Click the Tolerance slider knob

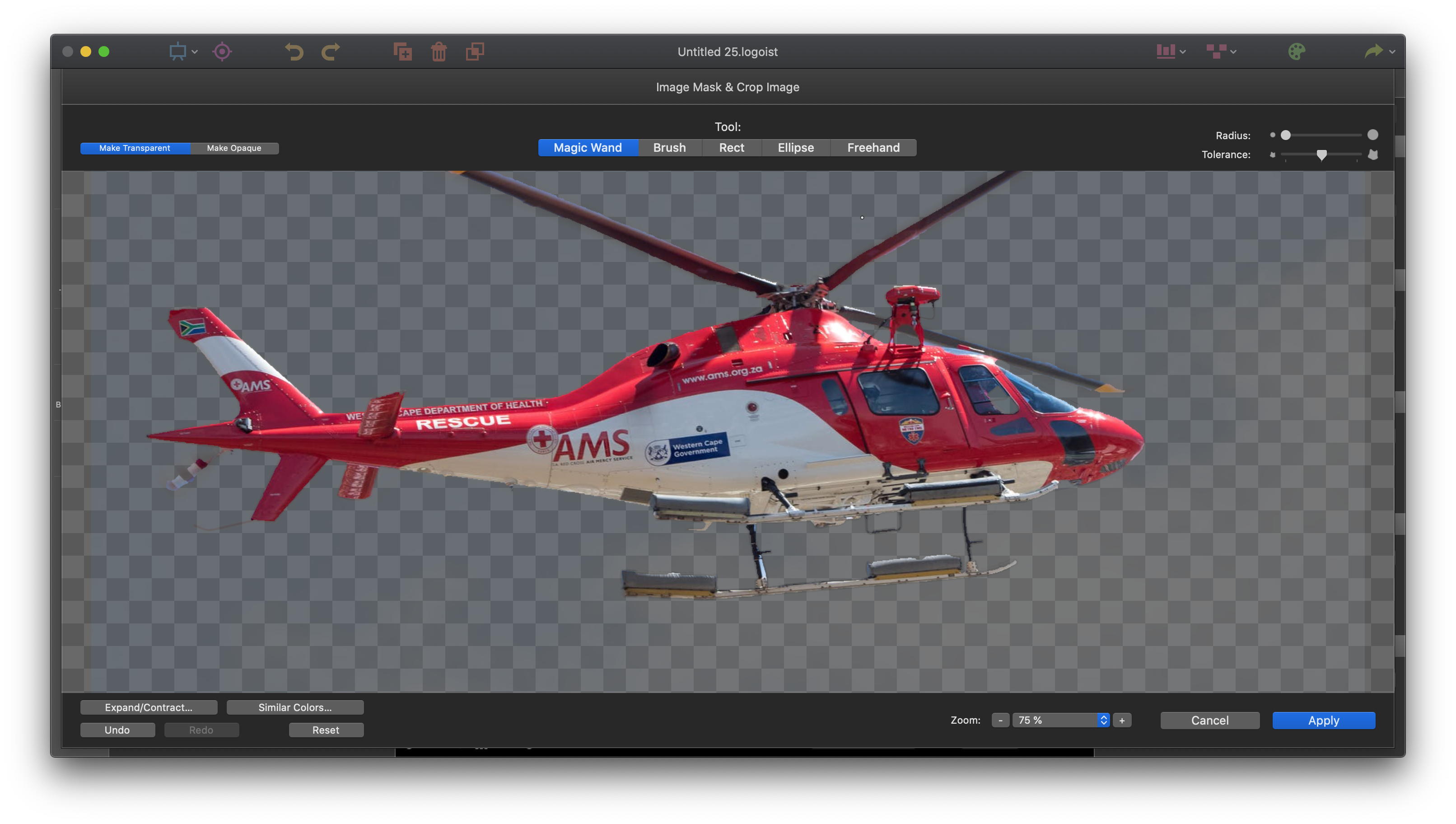click(1322, 155)
